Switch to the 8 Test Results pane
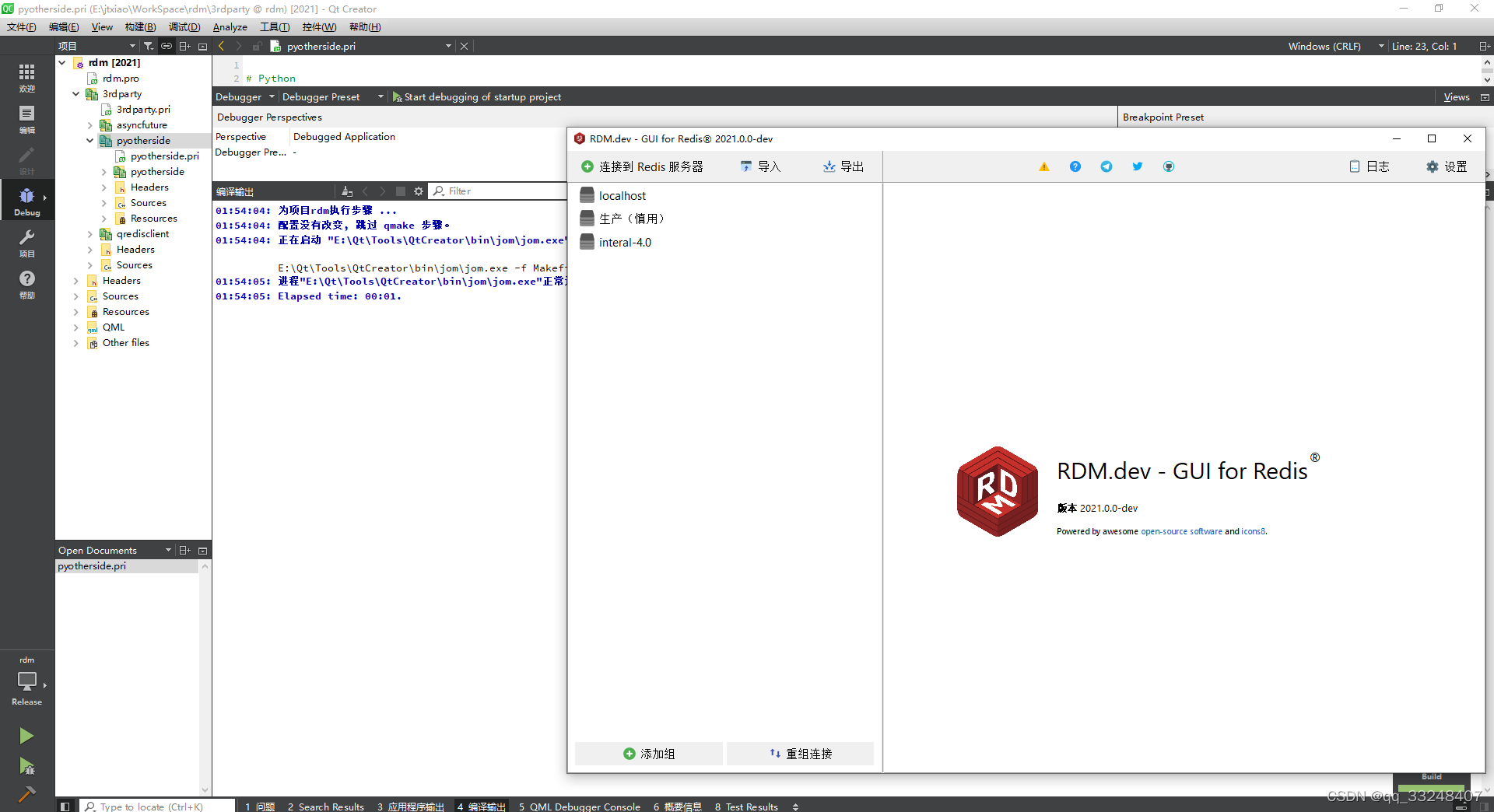Viewport: 1494px width, 812px height. pos(747,807)
